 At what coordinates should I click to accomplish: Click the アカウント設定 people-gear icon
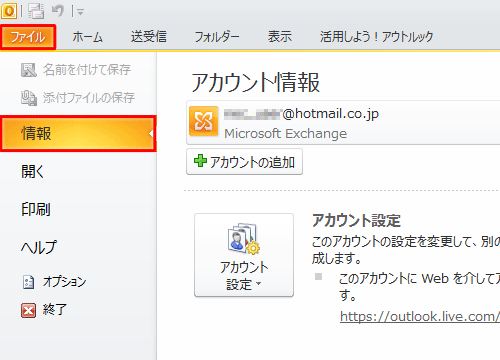[x=244, y=238]
